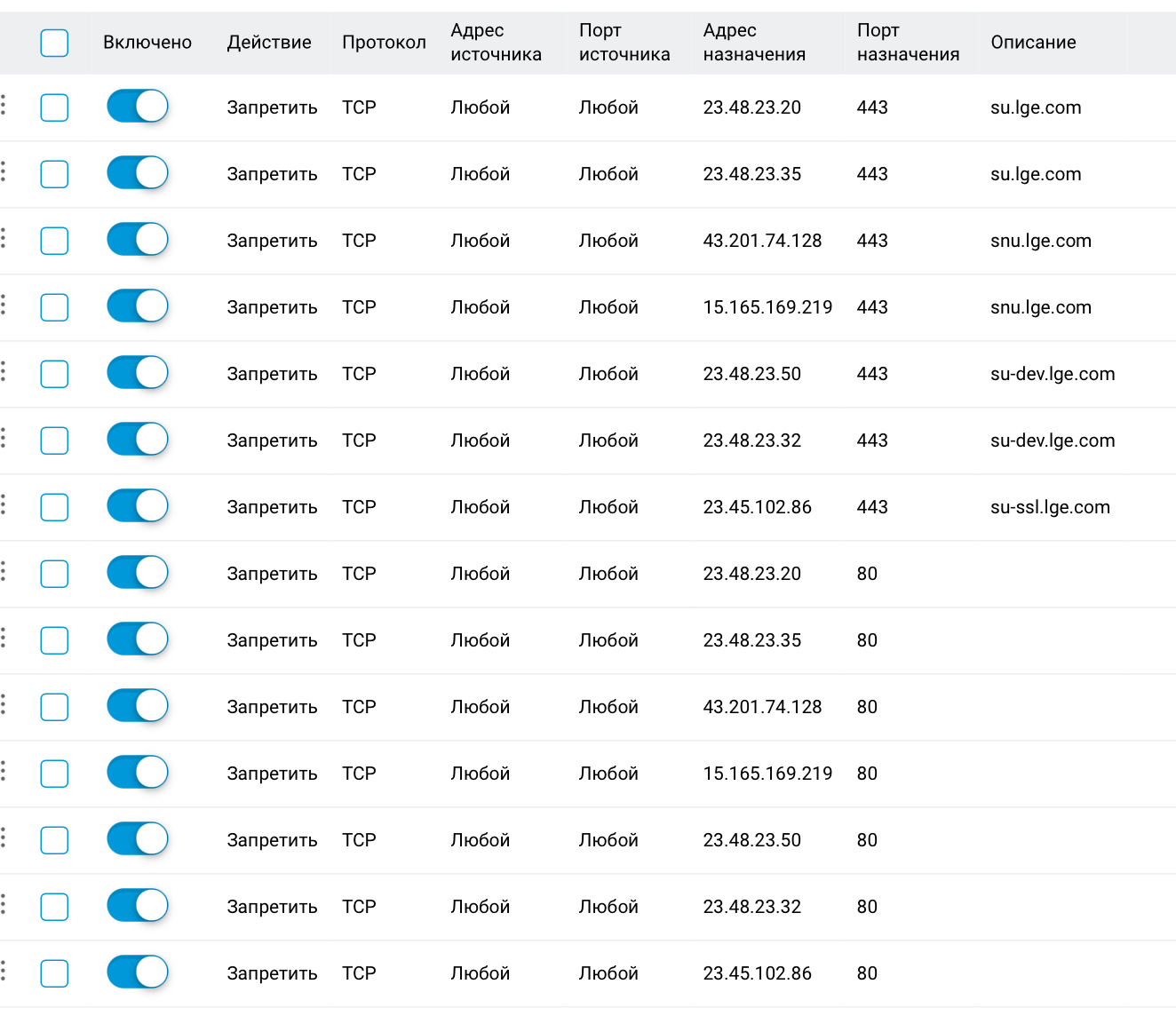
Task: Turn off the 15.165.169.219 port 443 rule
Action: 138,306
